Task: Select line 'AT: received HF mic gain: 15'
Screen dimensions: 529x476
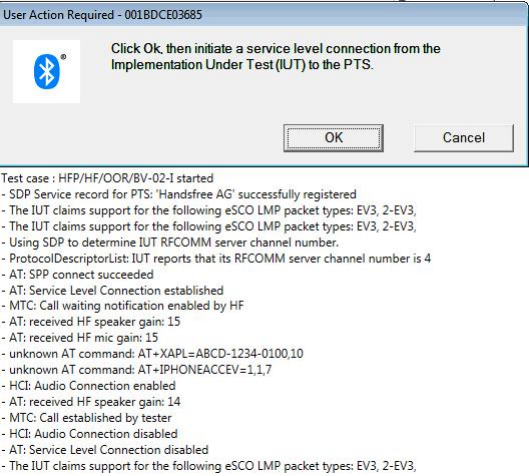Action: pyautogui.click(x=80, y=338)
